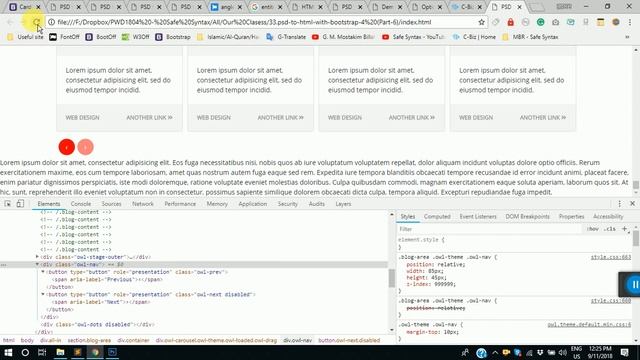Switch to the Console tab
640x360 pixels.
point(81,204)
